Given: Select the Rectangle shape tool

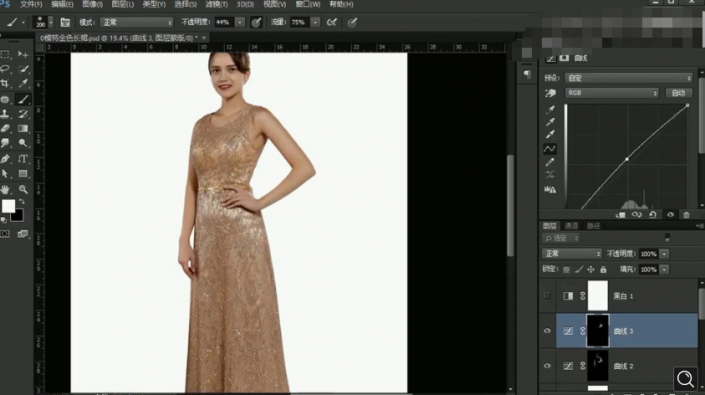Looking at the screenshot, I should coord(22,173).
